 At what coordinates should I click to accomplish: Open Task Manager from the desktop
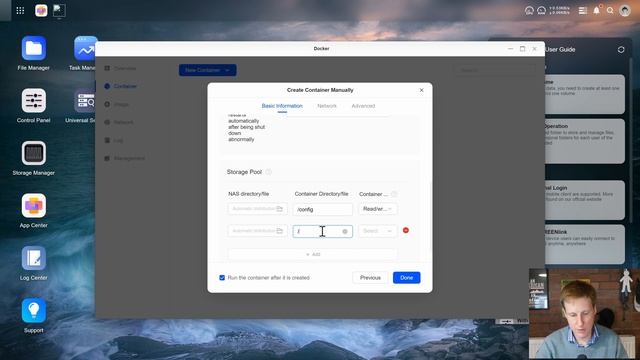pos(85,48)
